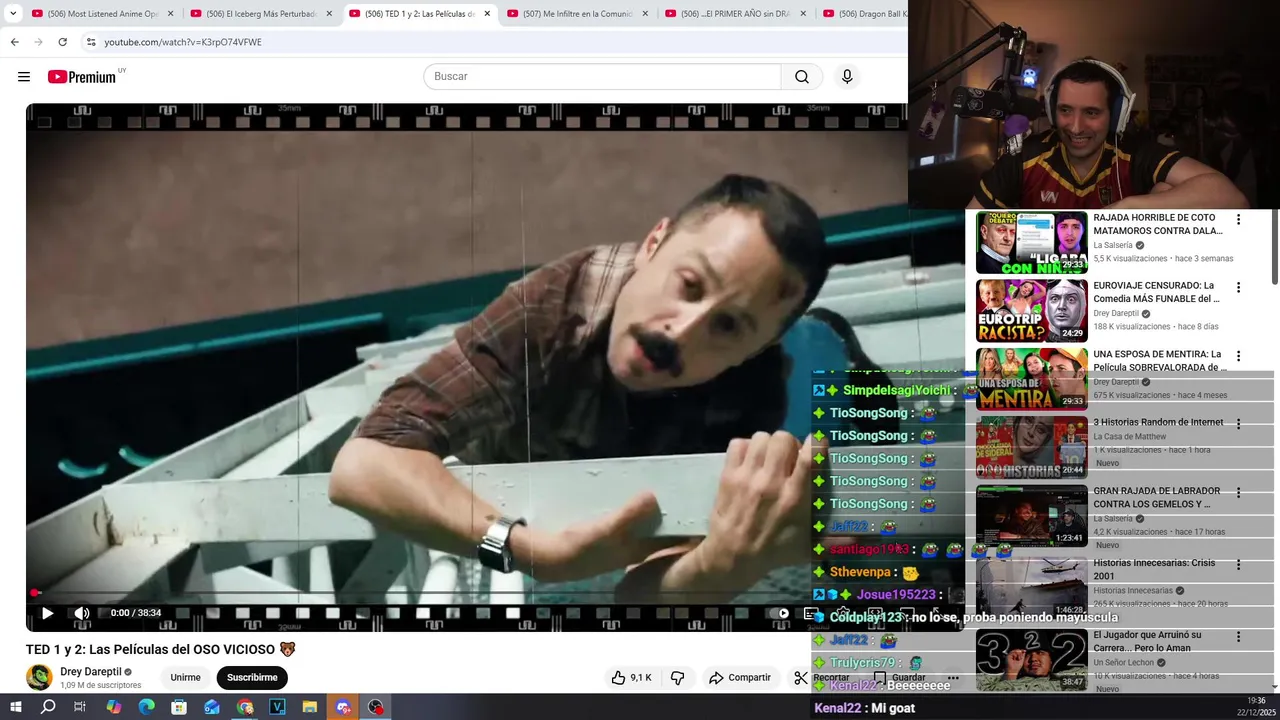This screenshot has width=1280, height=720.
Task: Open options menu for 'GRAN RAJADA DE LABRADOR' video
Action: 1238,493
